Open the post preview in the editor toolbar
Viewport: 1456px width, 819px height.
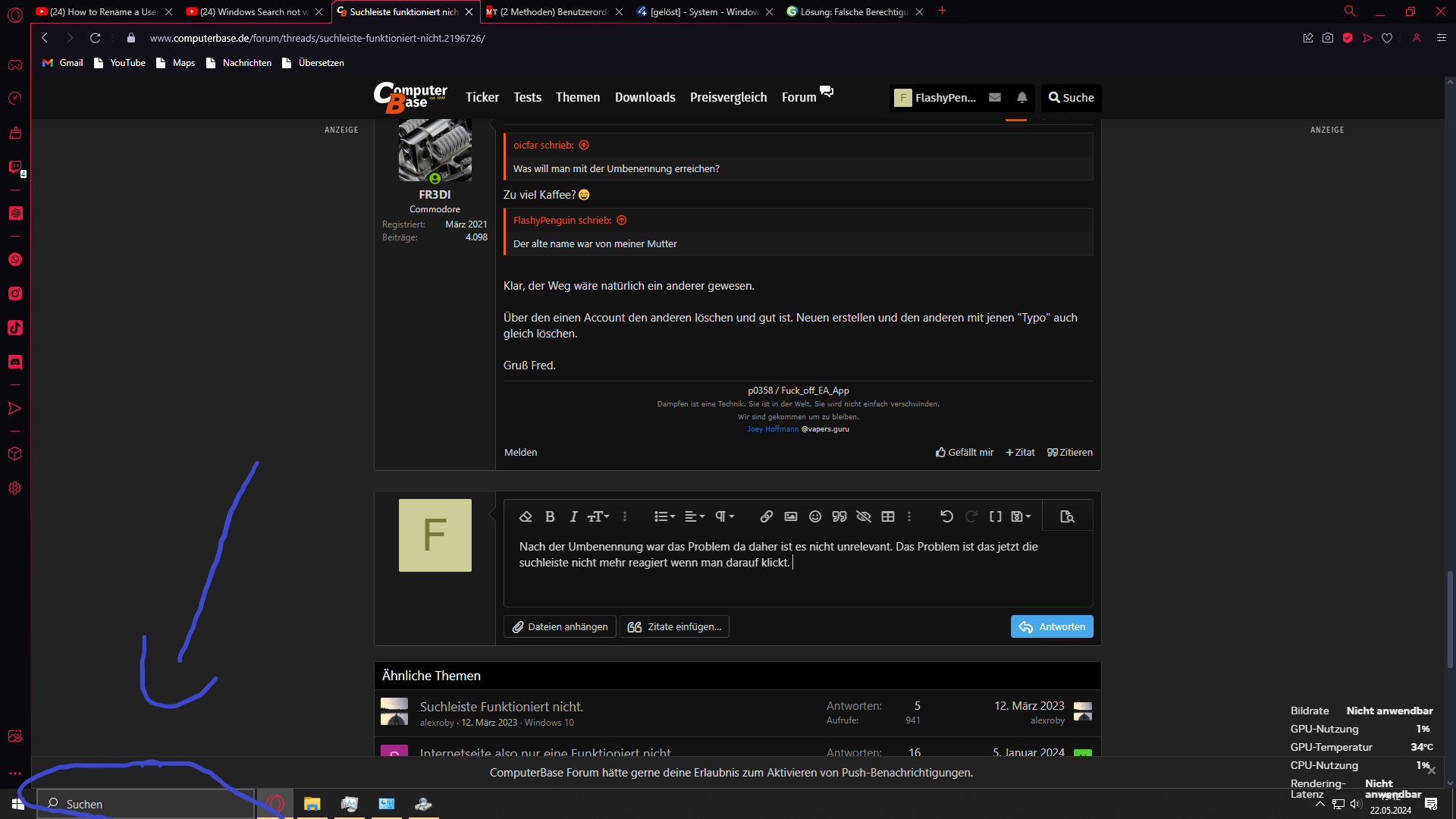(x=1067, y=516)
